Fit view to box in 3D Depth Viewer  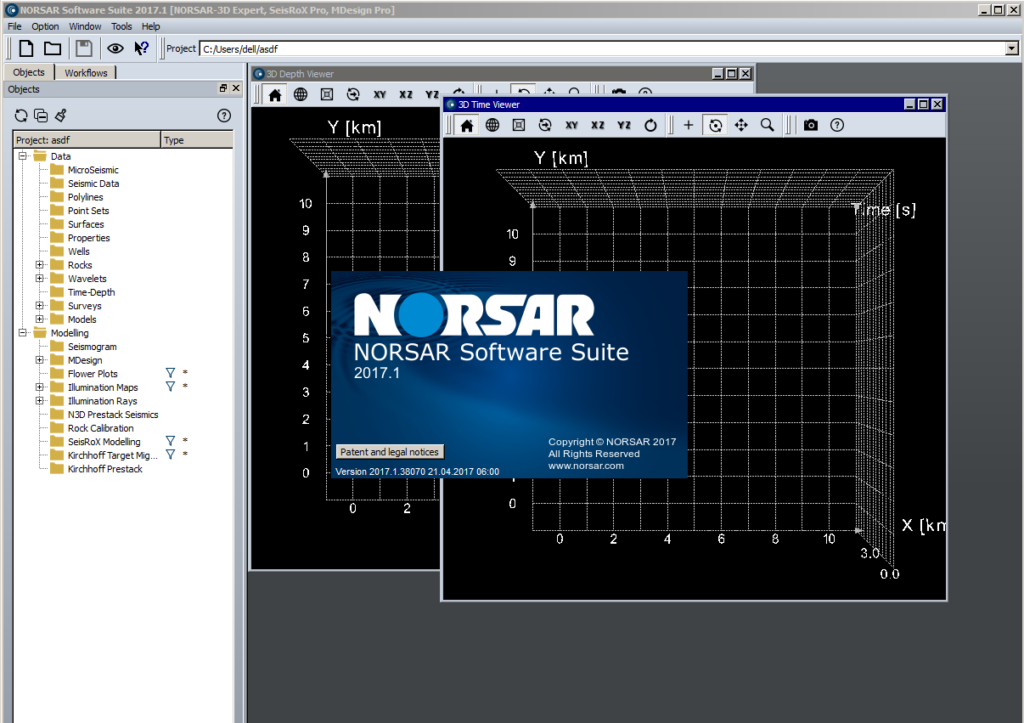tap(327, 95)
